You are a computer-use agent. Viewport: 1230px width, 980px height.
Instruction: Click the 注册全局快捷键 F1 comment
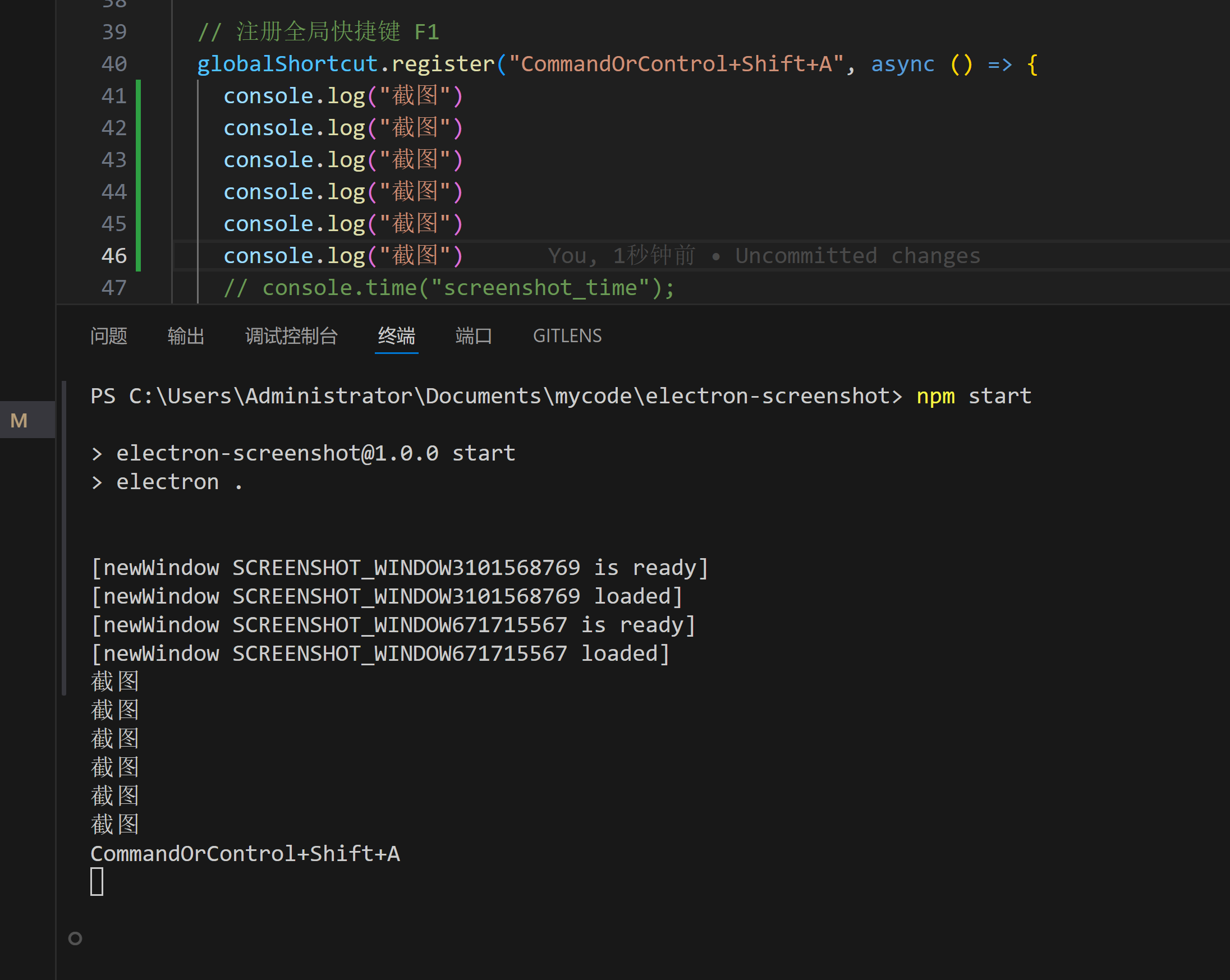[318, 32]
